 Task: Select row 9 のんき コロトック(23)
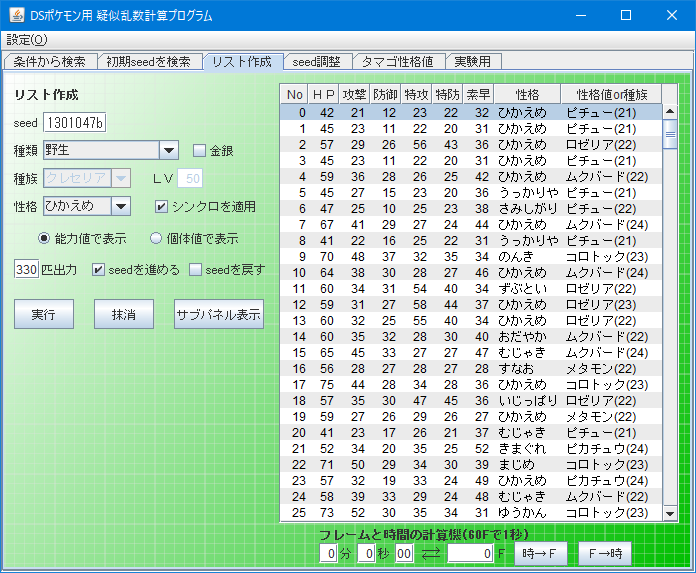coord(471,257)
